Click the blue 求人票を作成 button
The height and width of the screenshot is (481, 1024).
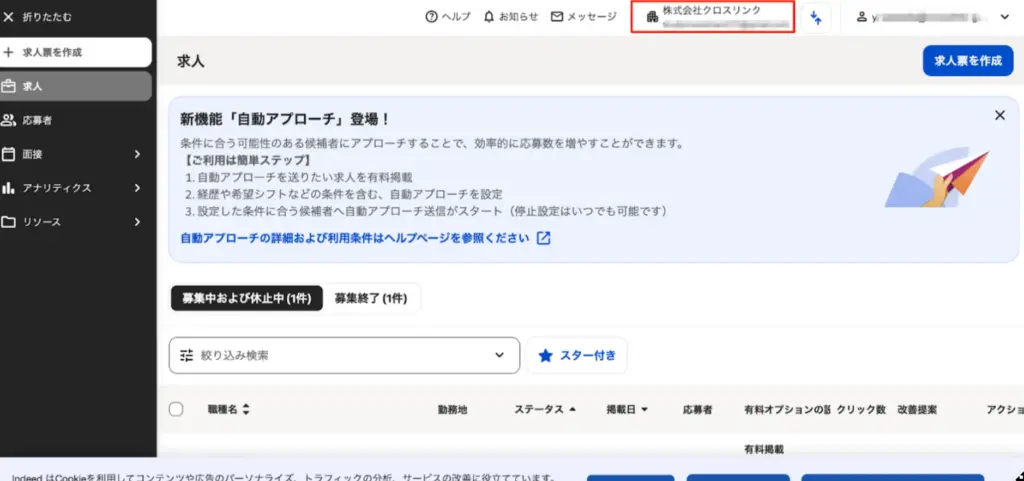tap(967, 61)
